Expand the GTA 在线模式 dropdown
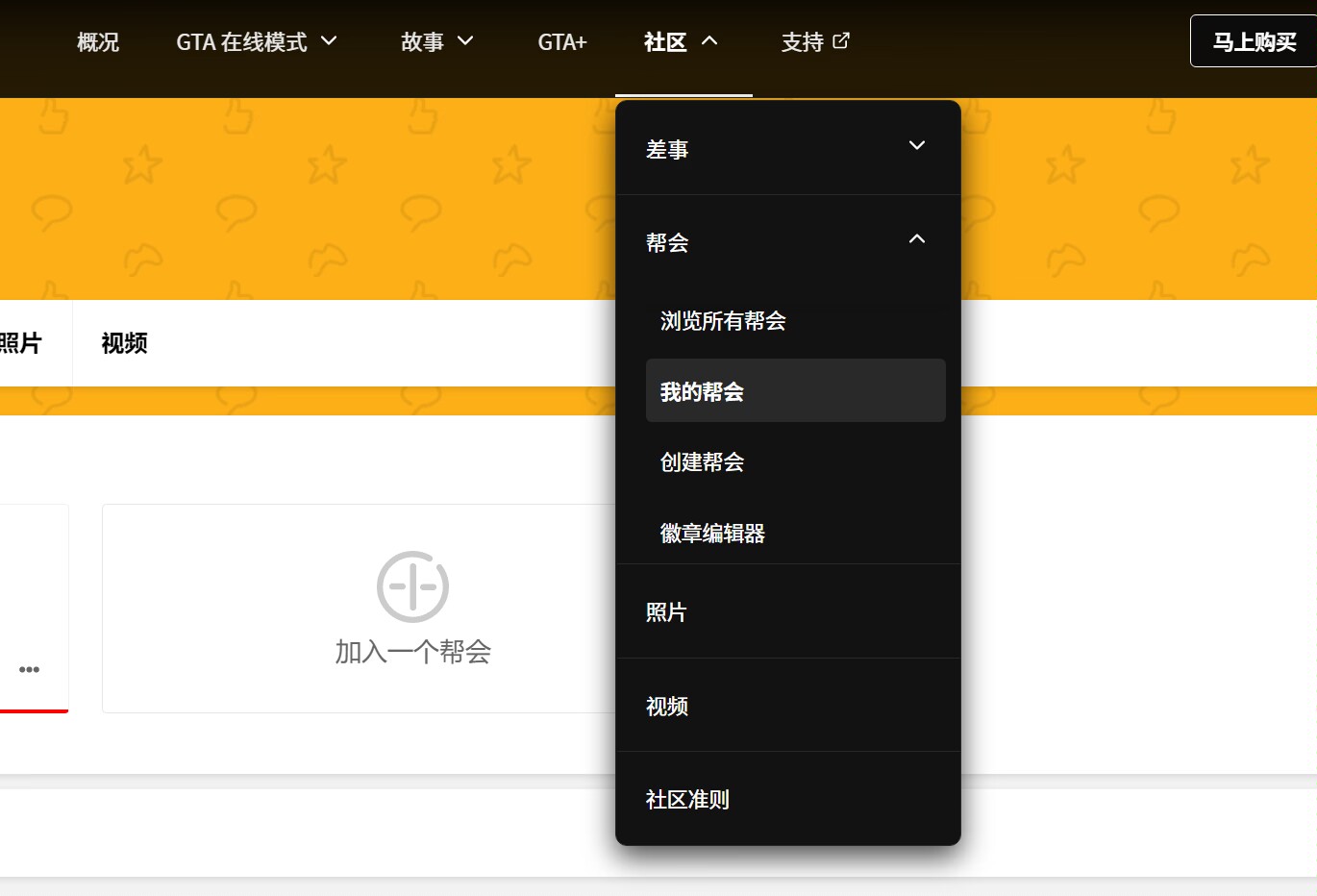 coord(257,42)
